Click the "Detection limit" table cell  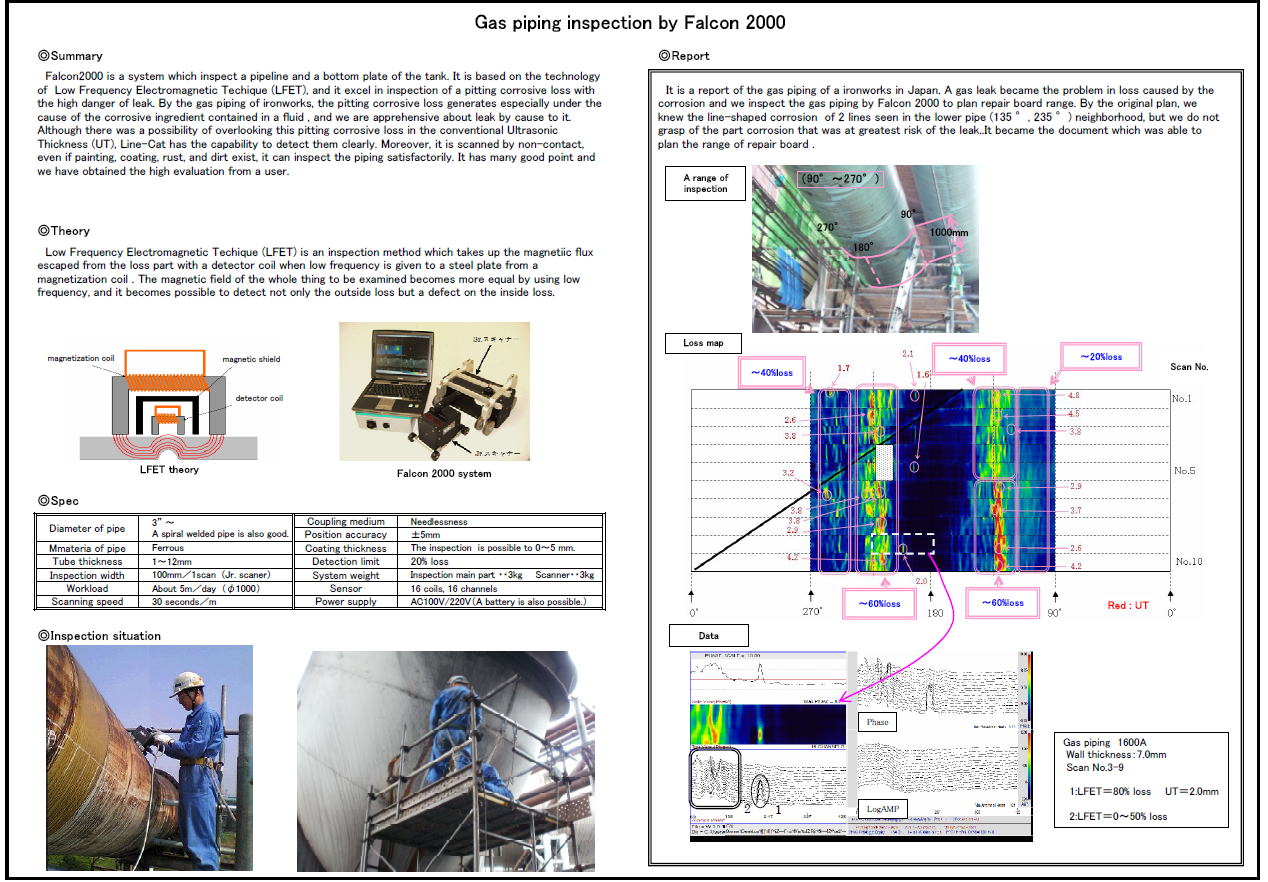[345, 562]
